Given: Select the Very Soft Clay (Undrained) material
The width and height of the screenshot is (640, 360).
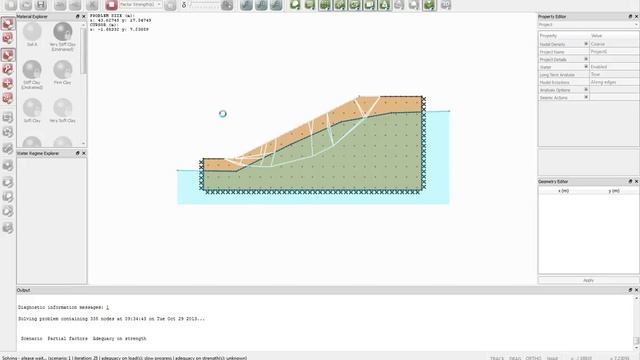Looking at the screenshot, I should pos(62,37).
